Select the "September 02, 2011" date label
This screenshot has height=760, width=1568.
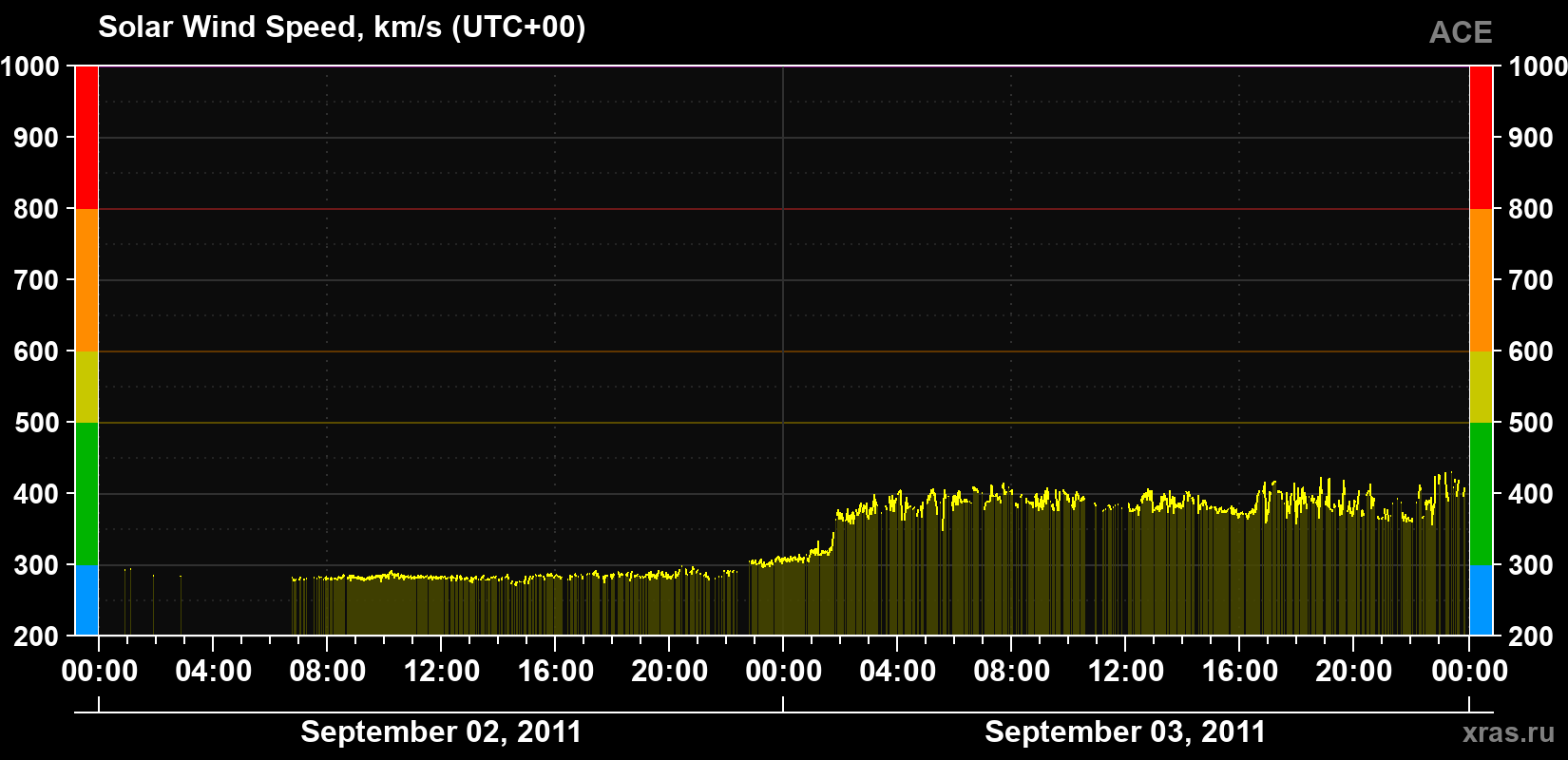click(x=441, y=731)
